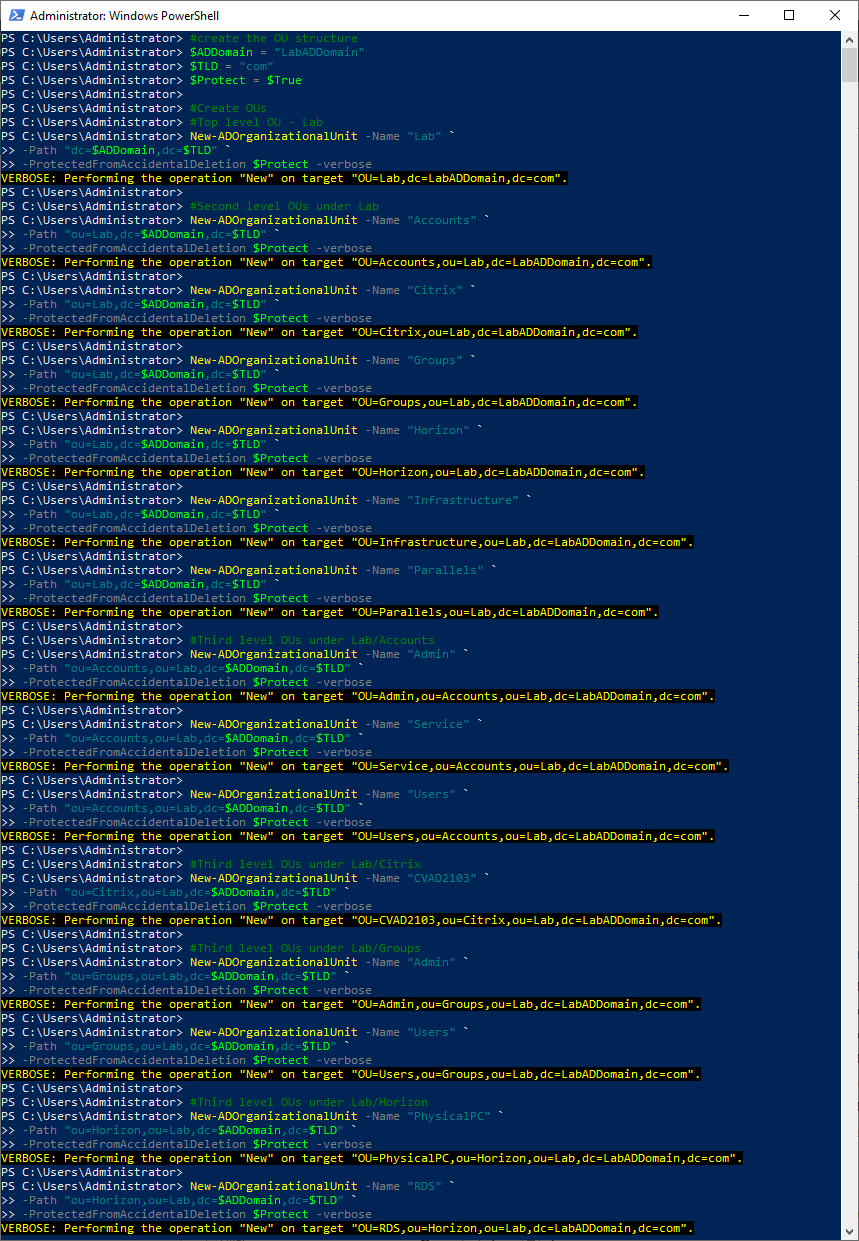Image resolution: width=859 pixels, height=1241 pixels.
Task: Select the VERBOSE output for OU=PhysicalPC
Action: pos(371,1158)
